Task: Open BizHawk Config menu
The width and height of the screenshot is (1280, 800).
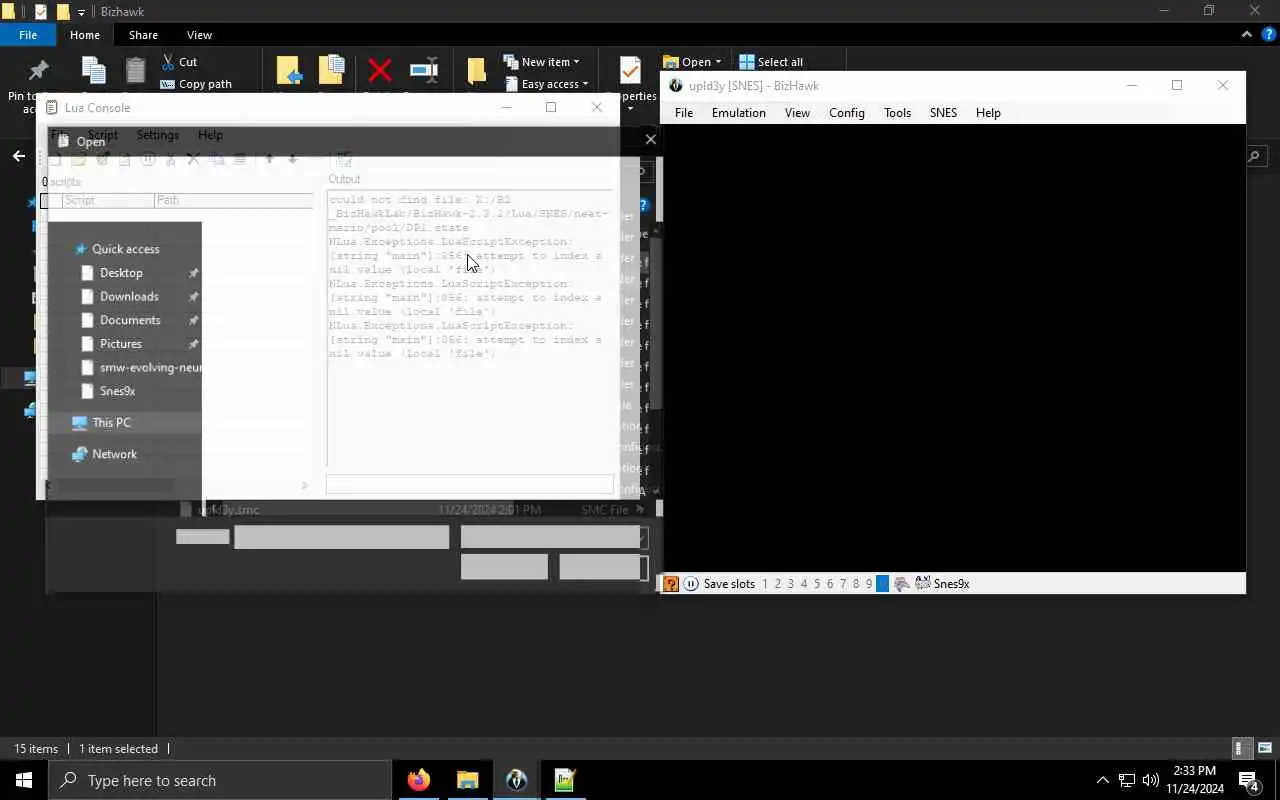Action: (846, 113)
